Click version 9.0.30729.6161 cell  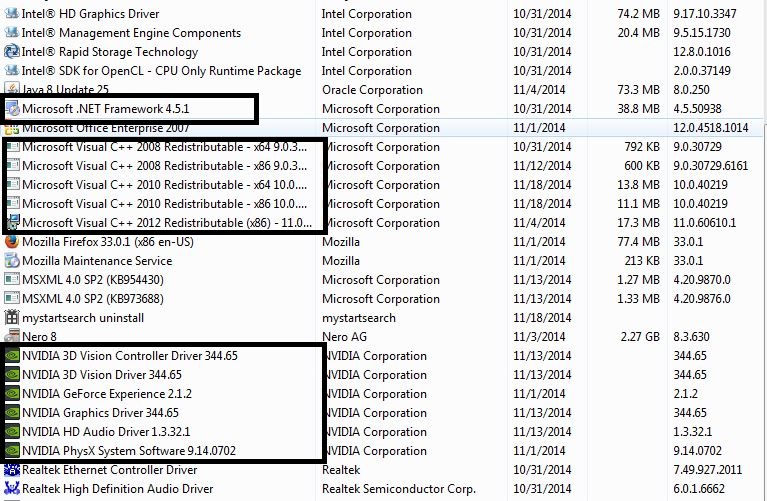tap(711, 166)
